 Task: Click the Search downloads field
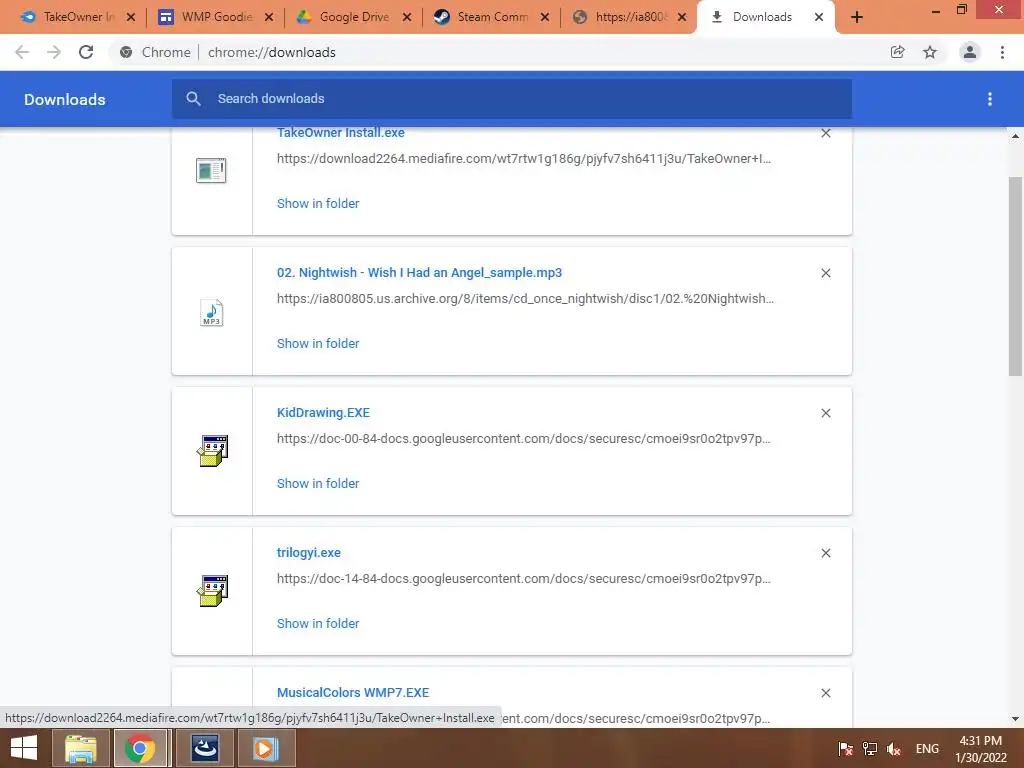click(x=512, y=99)
